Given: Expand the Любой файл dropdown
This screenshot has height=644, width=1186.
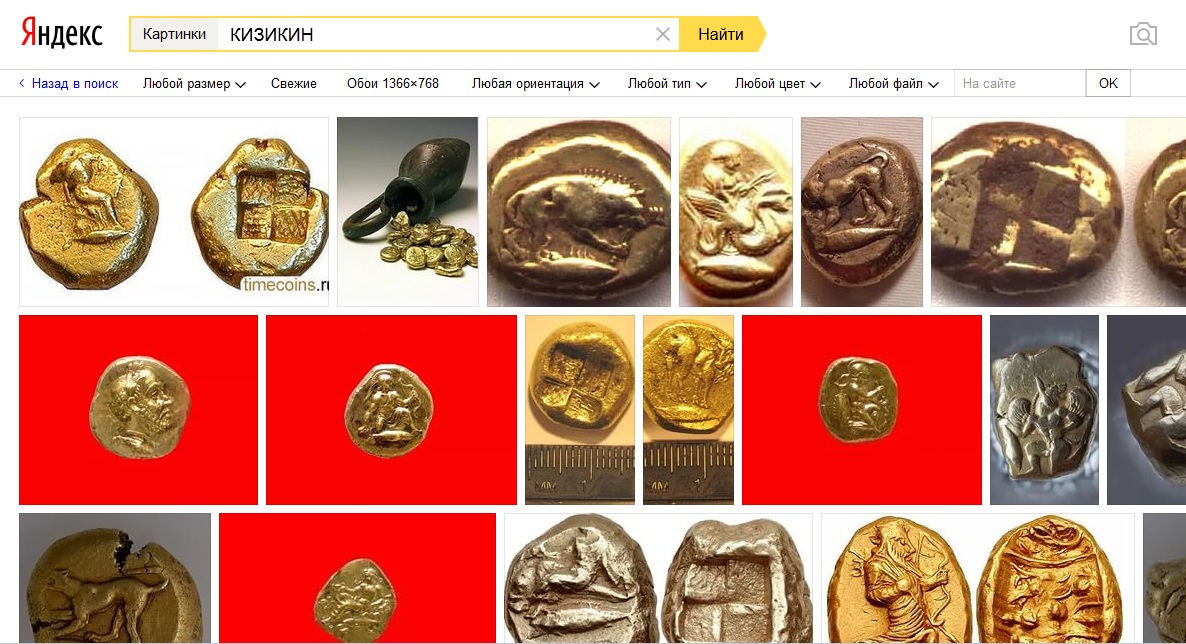Looking at the screenshot, I should (893, 84).
